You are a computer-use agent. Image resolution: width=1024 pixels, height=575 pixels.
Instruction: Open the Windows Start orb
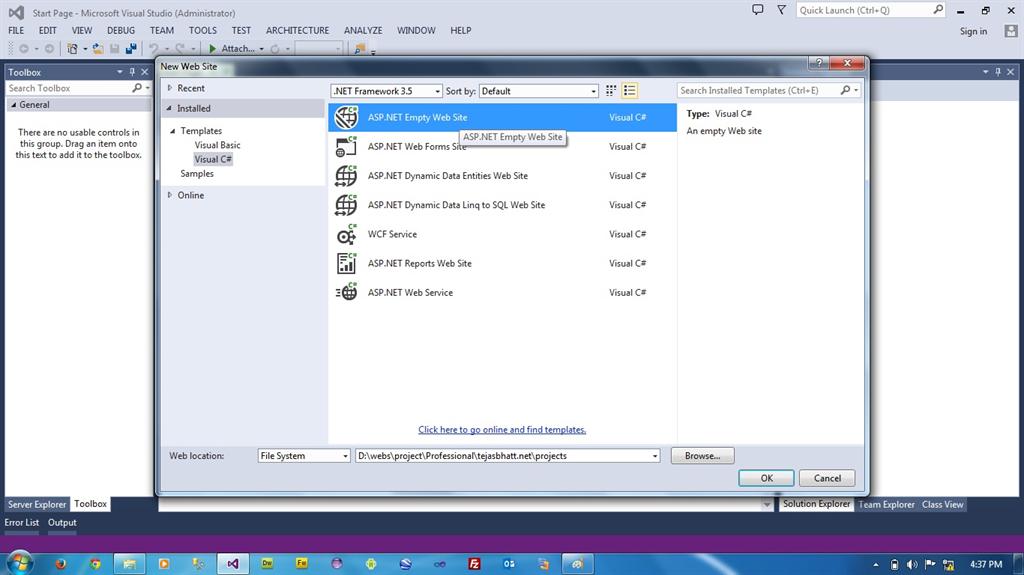(x=19, y=563)
